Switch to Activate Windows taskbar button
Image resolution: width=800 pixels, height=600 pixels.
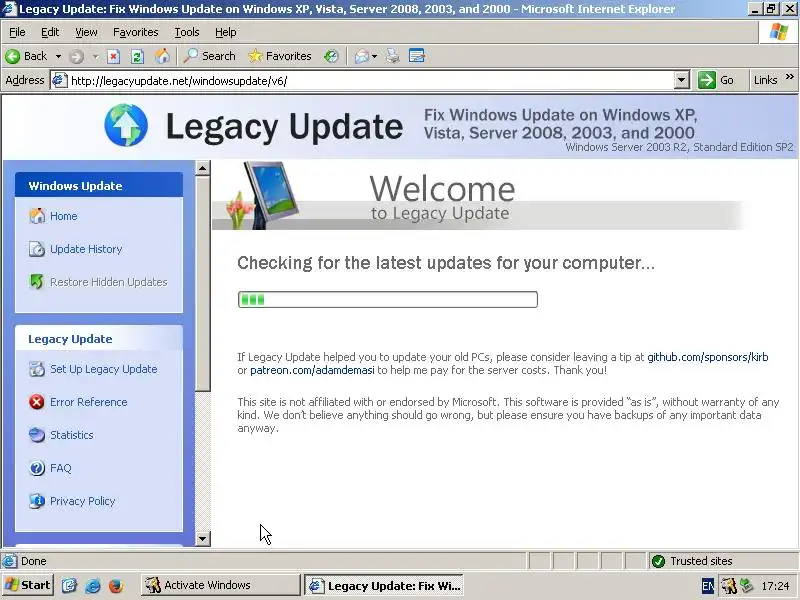(220, 585)
